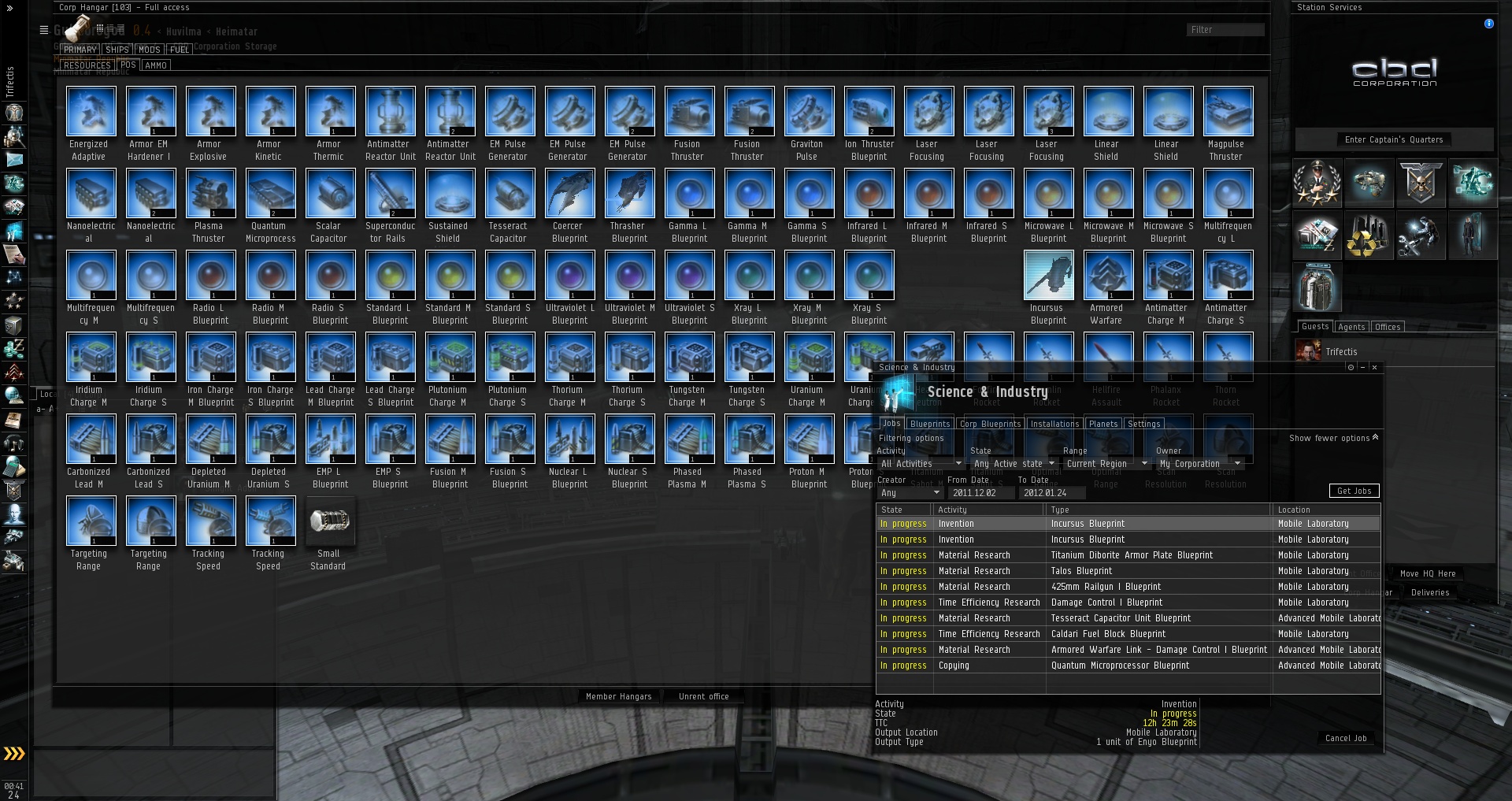Open the jackets clothing store service
1512x801 pixels.
pyautogui.click(x=1317, y=287)
